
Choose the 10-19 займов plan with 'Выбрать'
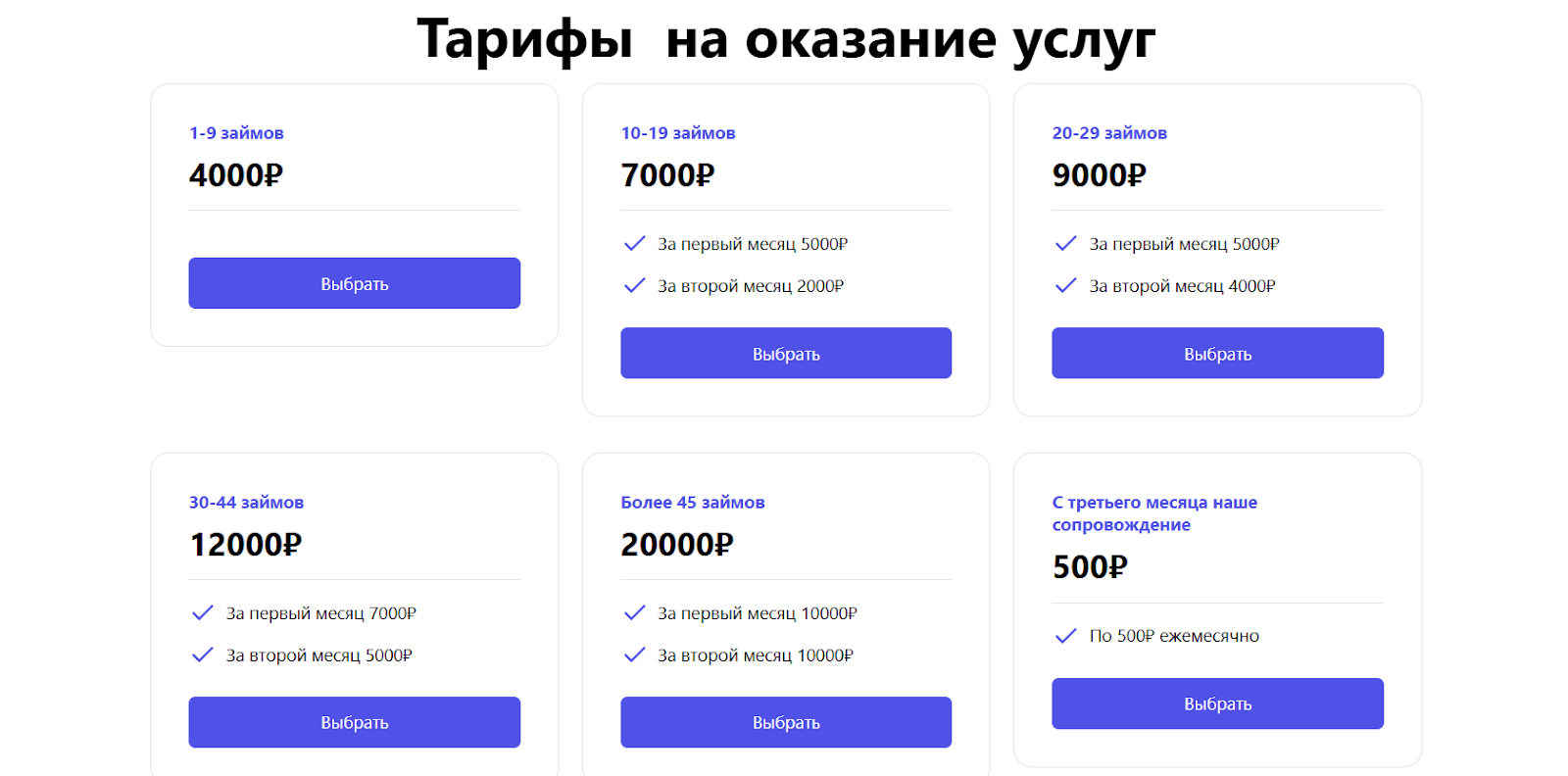pos(786,354)
